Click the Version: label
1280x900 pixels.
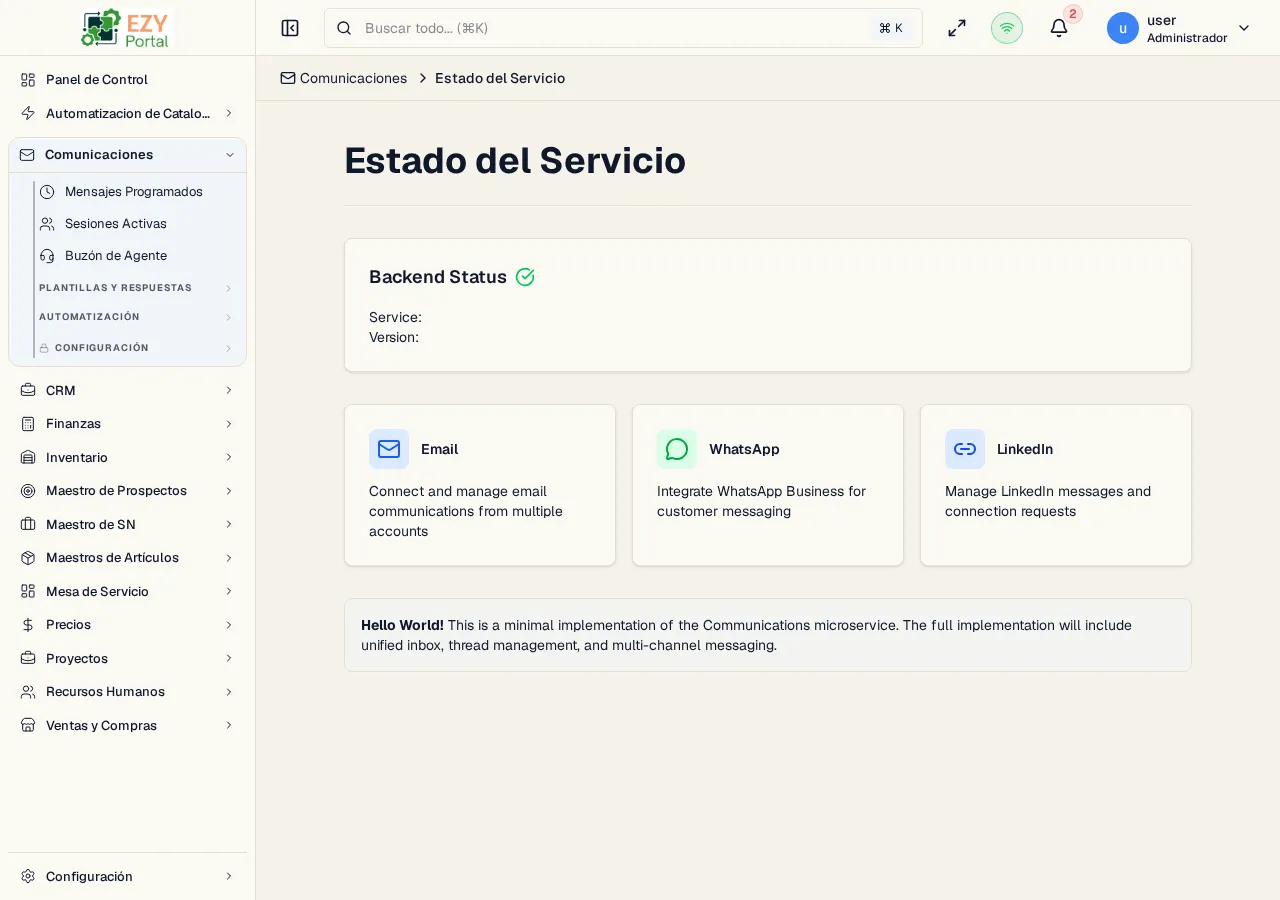[394, 337]
